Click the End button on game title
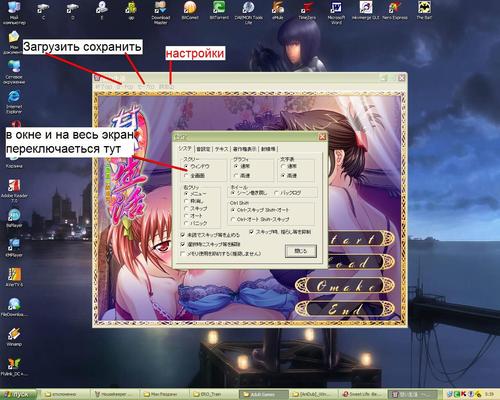The image size is (500, 400). point(345,309)
